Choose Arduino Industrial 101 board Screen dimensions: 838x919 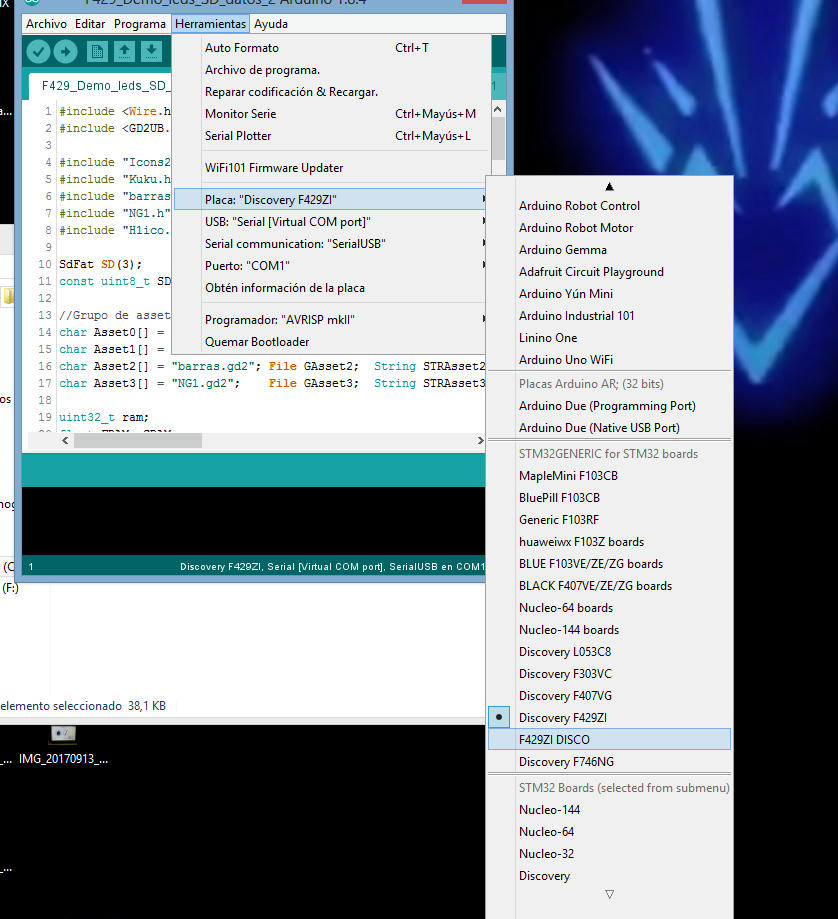point(609,315)
